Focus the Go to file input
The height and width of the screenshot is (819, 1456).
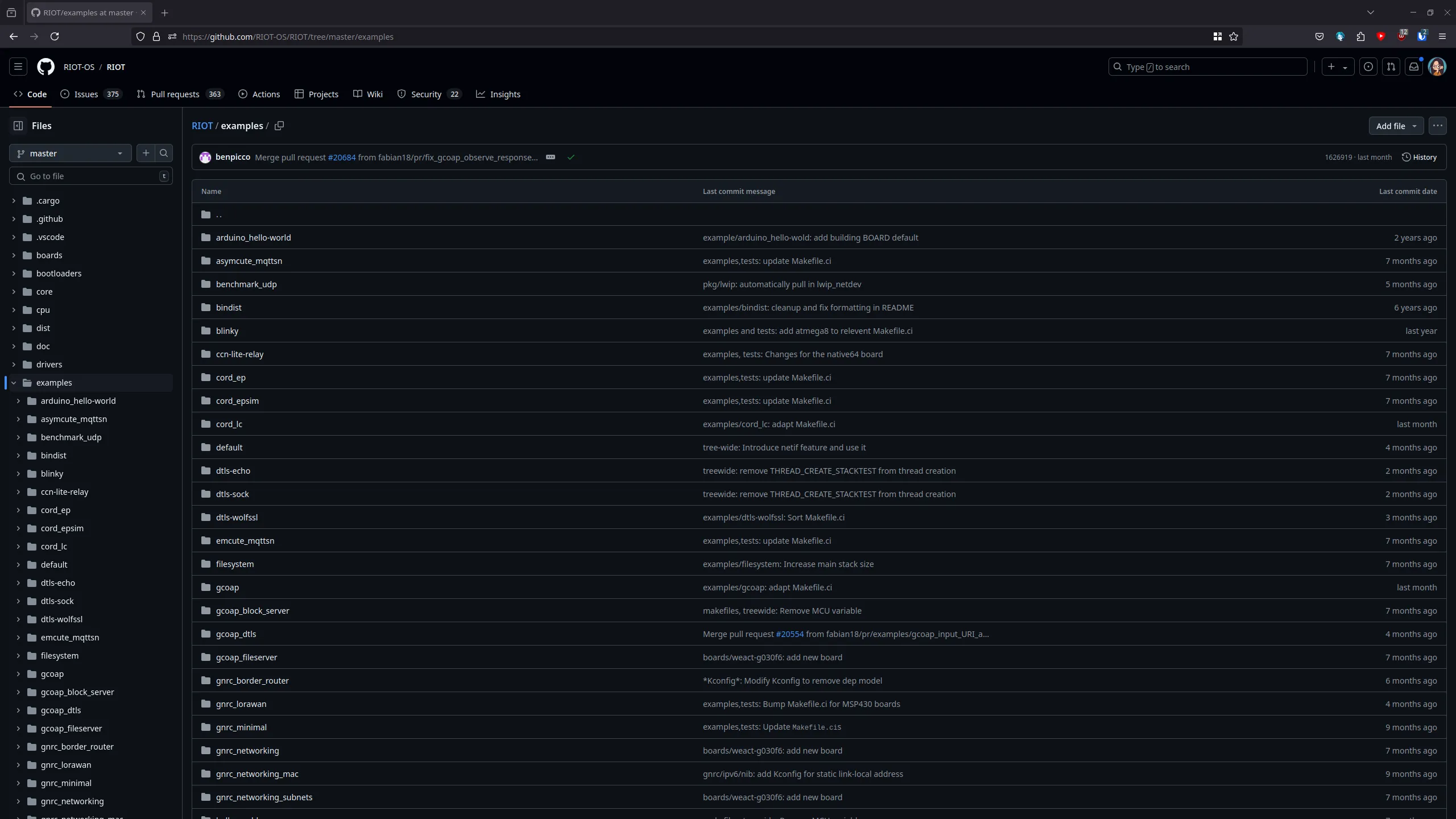pos(91,176)
